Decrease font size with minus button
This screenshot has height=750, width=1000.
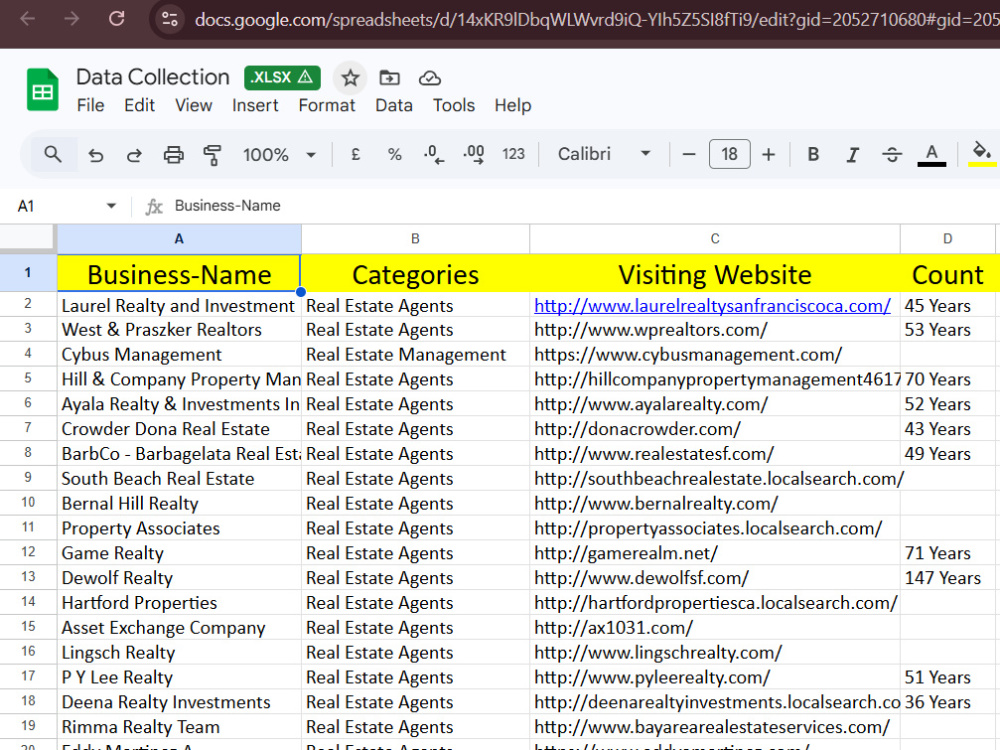(x=688, y=154)
